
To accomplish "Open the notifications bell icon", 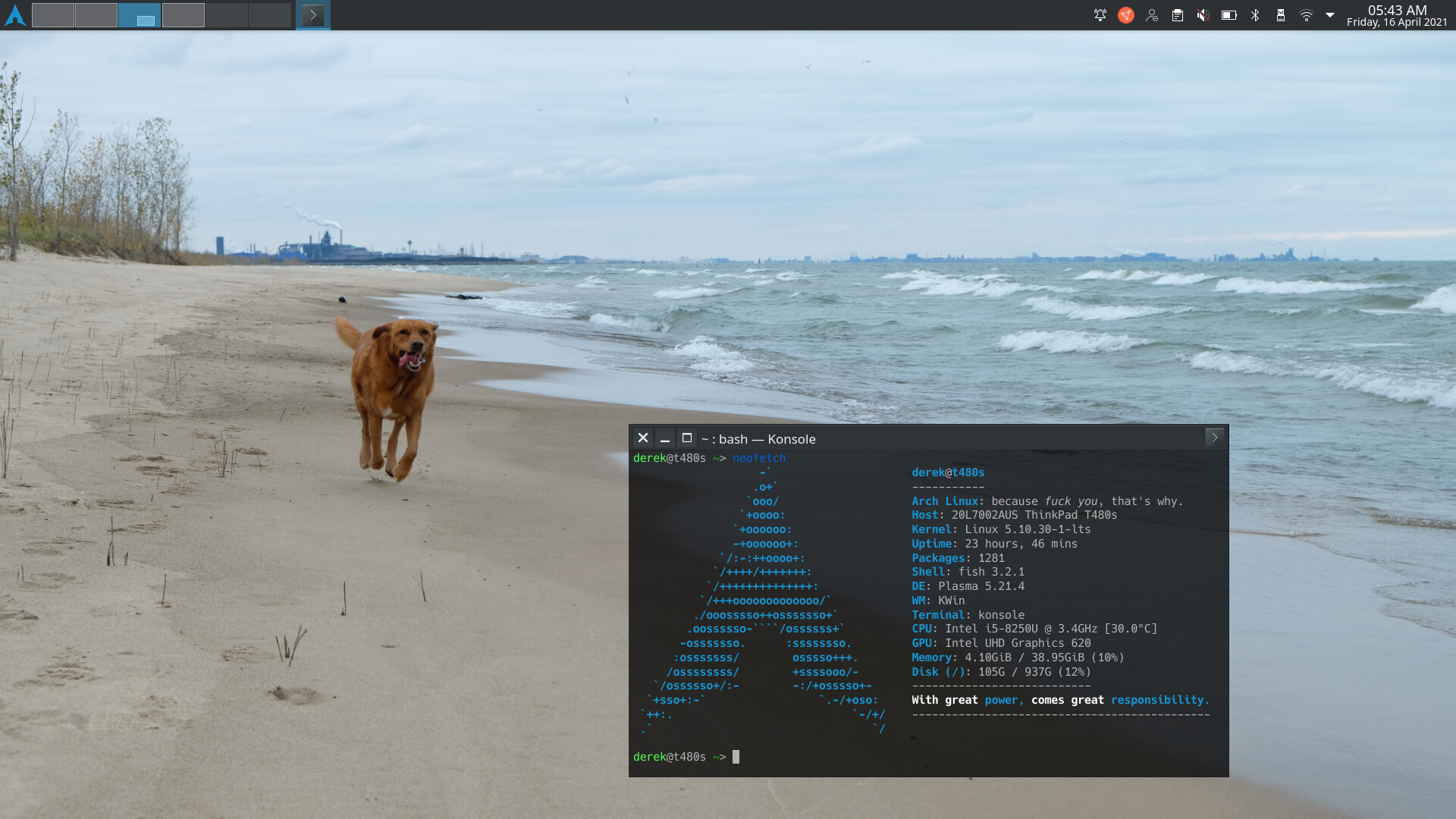I will [x=1100, y=15].
